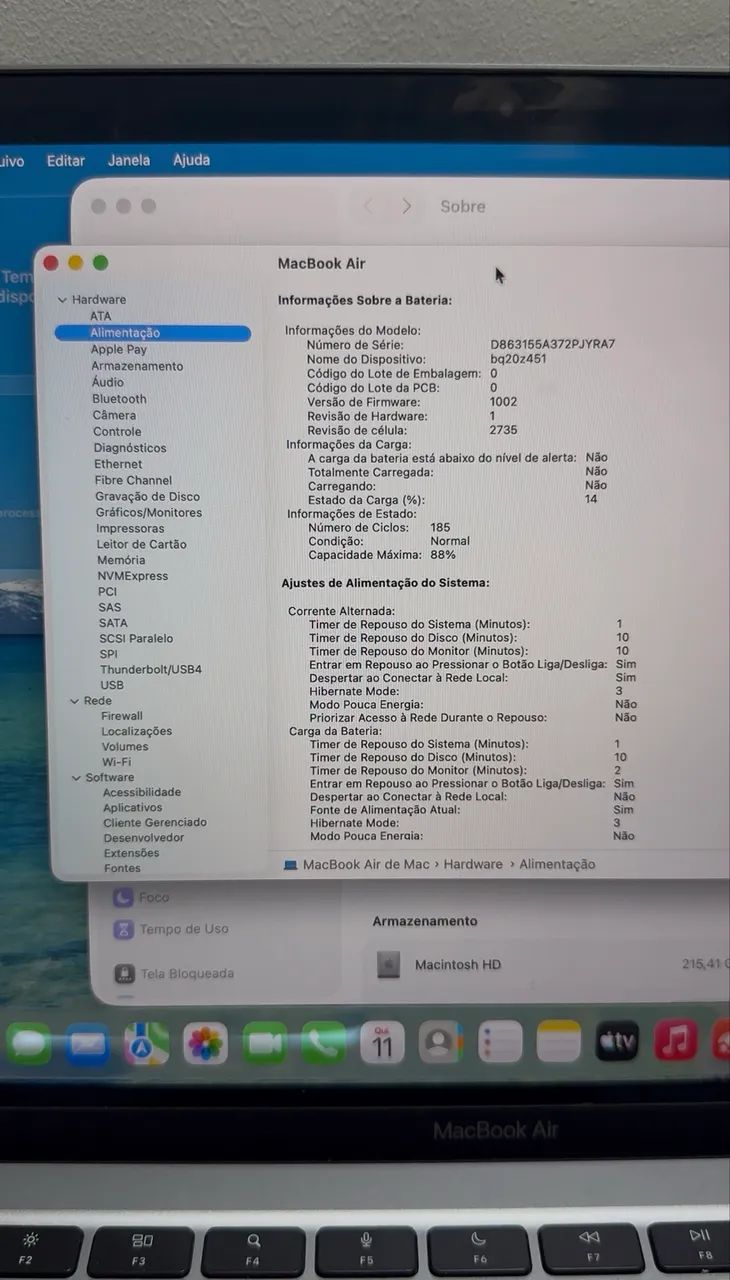Select ATA in the Hardware list

pos(101,316)
